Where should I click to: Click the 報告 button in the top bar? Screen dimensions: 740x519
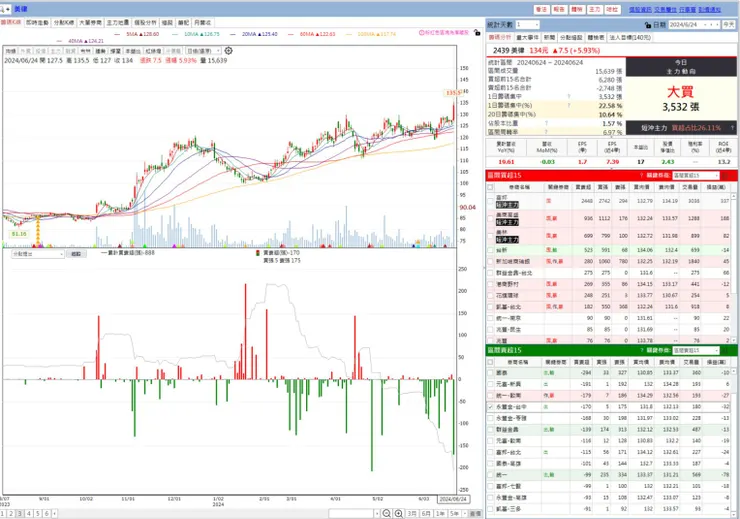[559, 9]
